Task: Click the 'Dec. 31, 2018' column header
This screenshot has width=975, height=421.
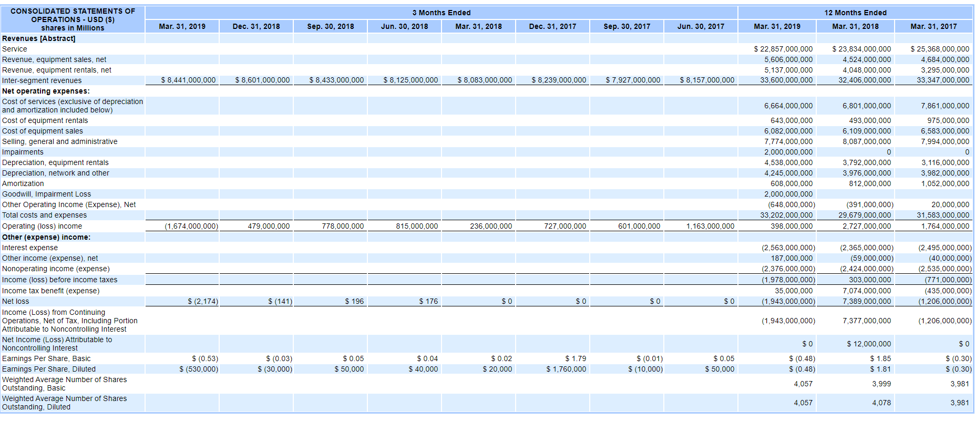Action: [x=256, y=26]
